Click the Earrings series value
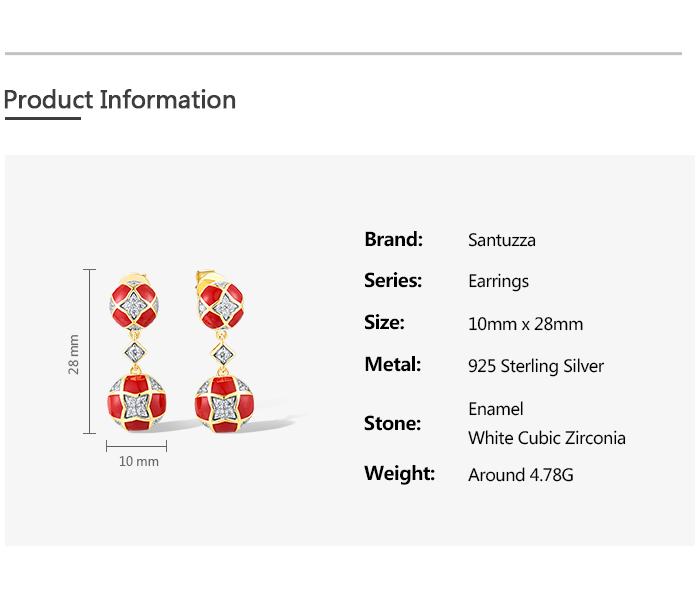 click(498, 281)
